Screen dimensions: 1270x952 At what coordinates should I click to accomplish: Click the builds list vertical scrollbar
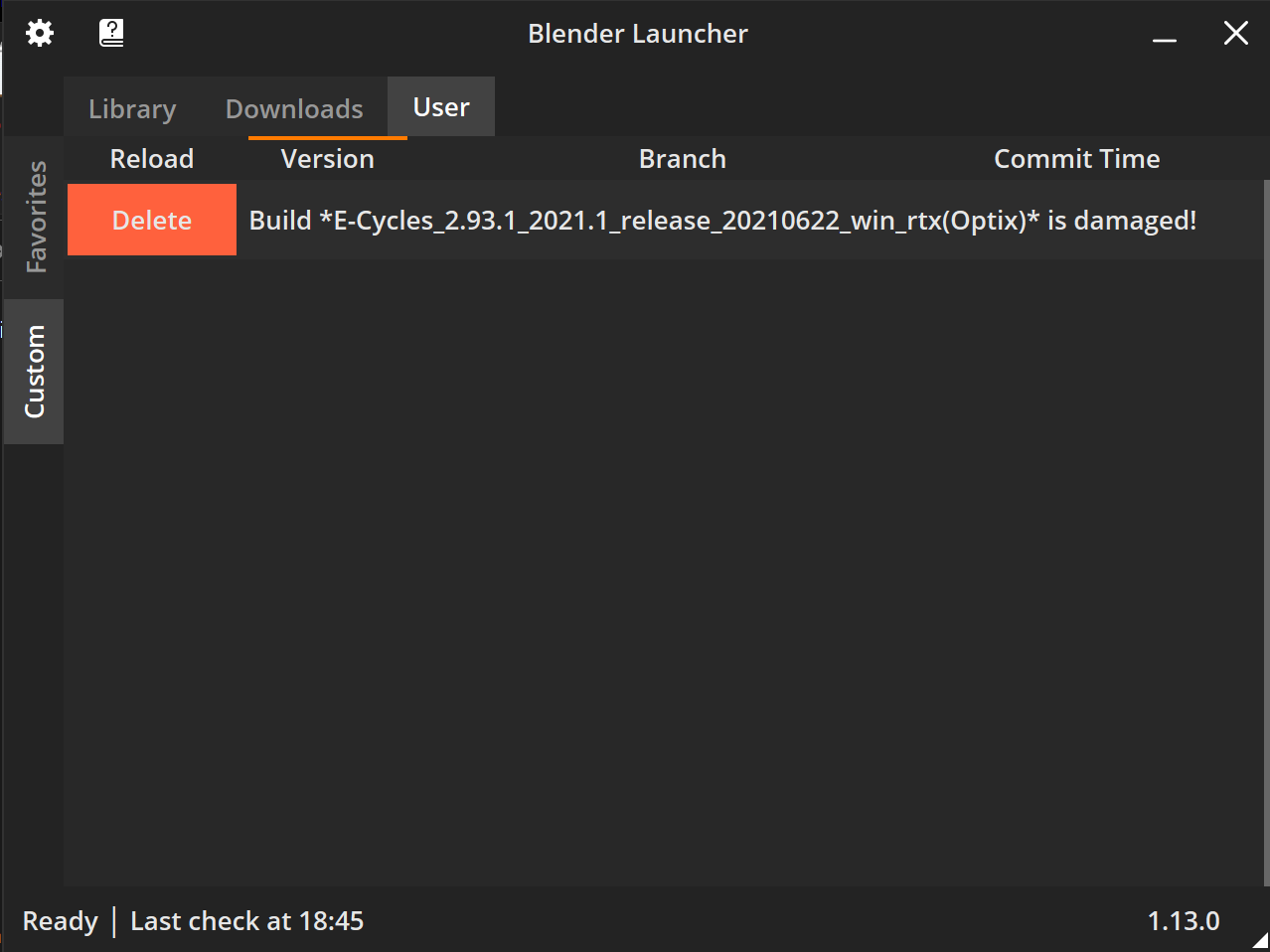[1266, 532]
